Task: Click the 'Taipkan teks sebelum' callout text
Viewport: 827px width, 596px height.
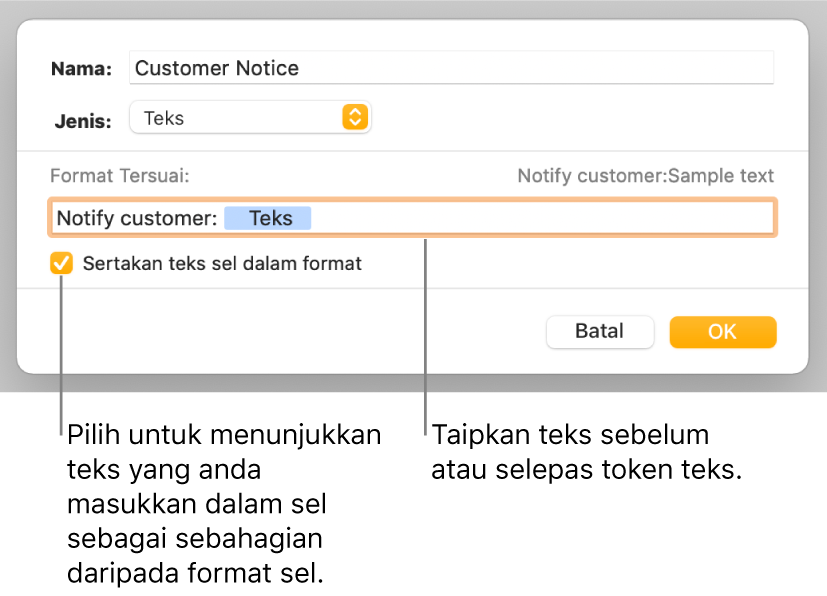Action: pyautogui.click(x=570, y=437)
